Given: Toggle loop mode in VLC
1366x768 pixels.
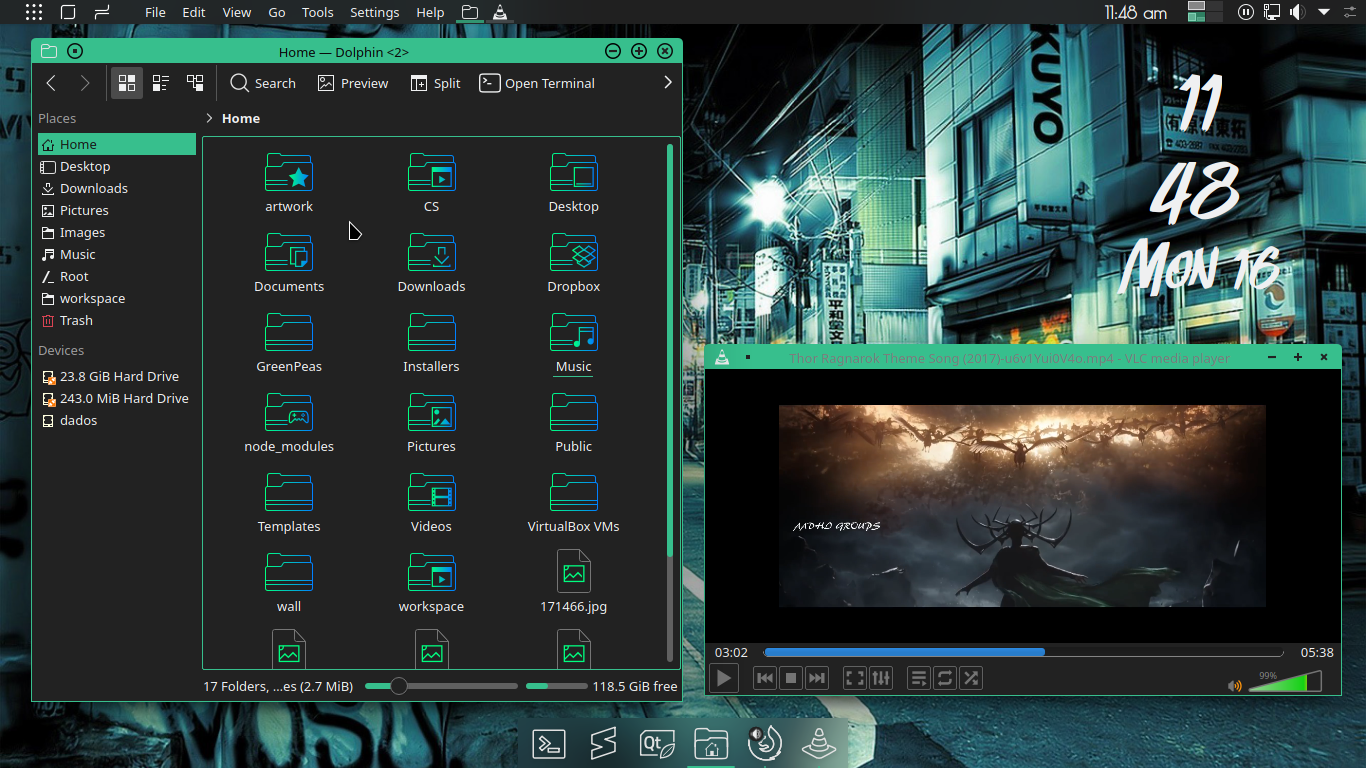Looking at the screenshot, I should [945, 678].
